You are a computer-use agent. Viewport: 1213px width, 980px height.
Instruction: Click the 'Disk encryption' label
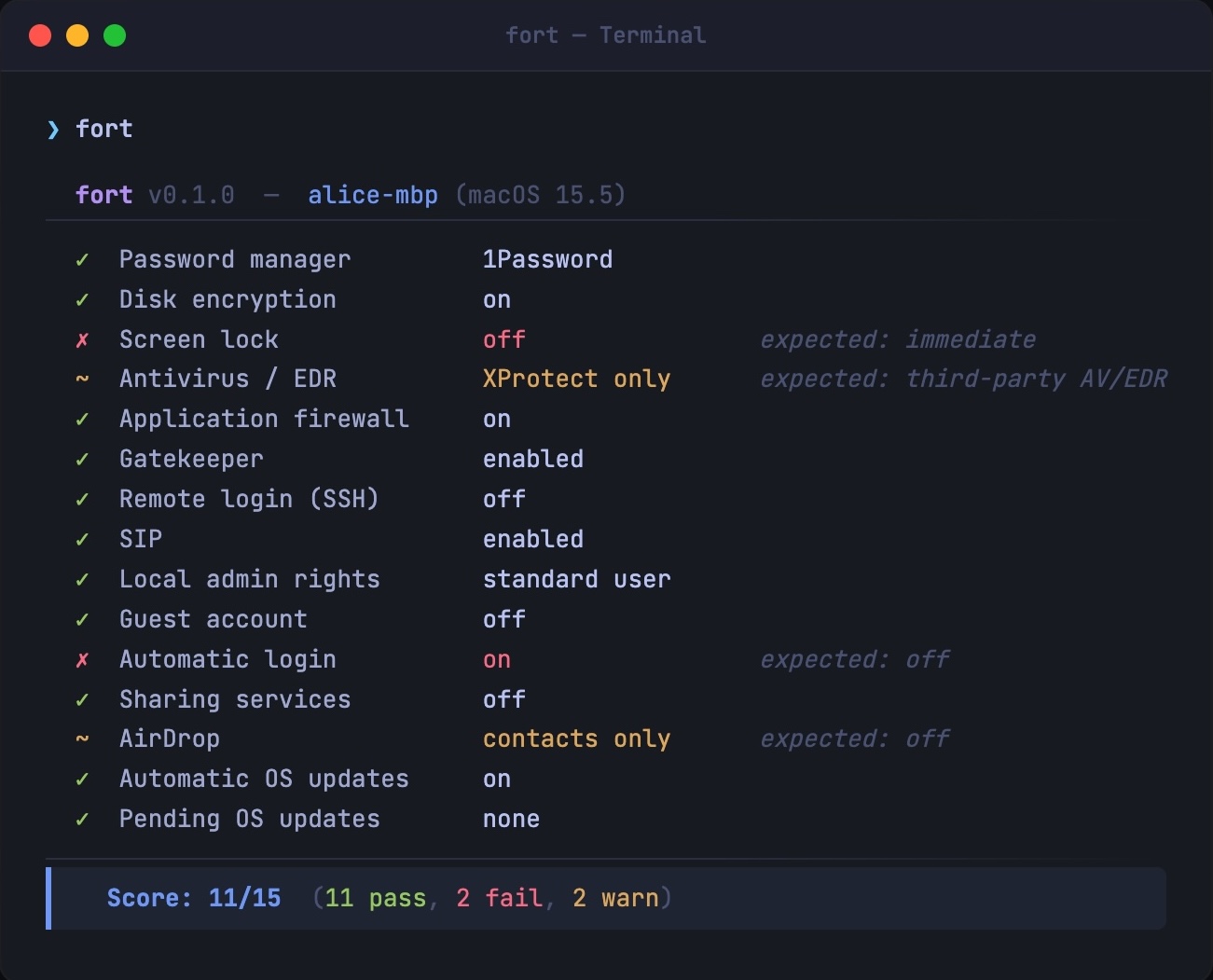pyautogui.click(x=227, y=299)
